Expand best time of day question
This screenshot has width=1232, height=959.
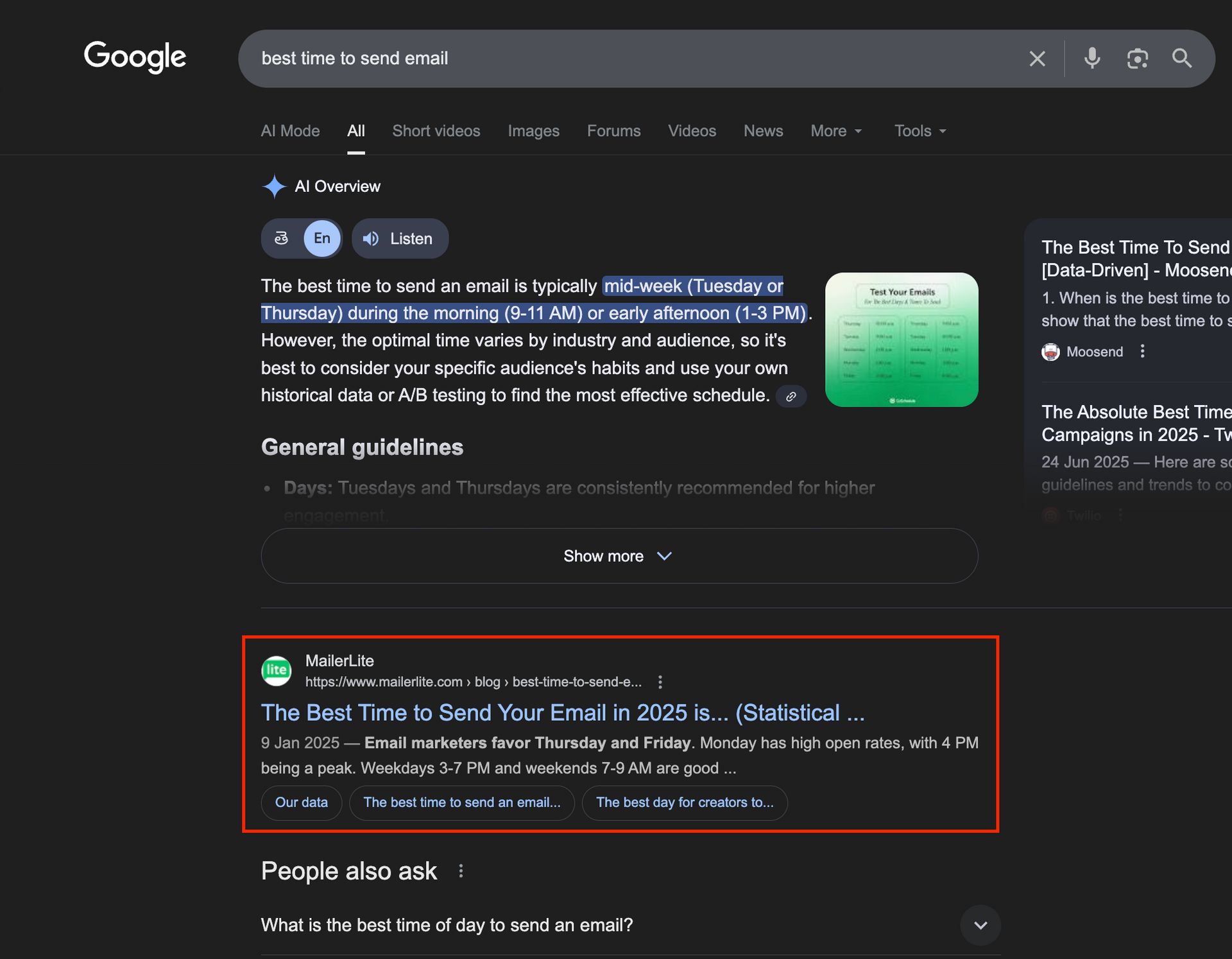click(980, 925)
